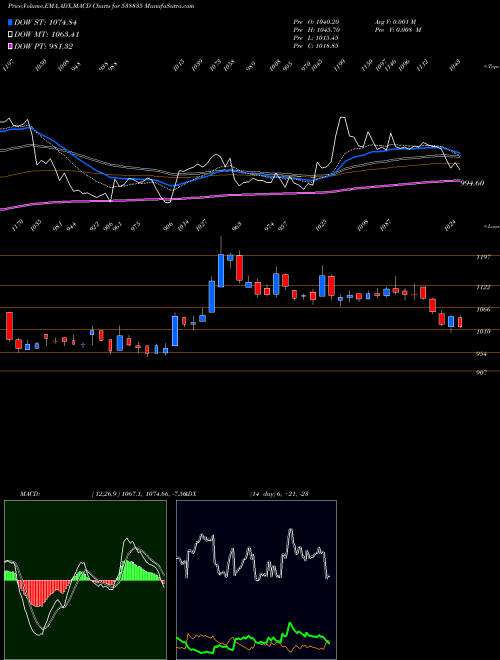Viewport: 500px width, 660px height.
Task: Click the 1010 price axis label
Action: [x=483, y=331]
